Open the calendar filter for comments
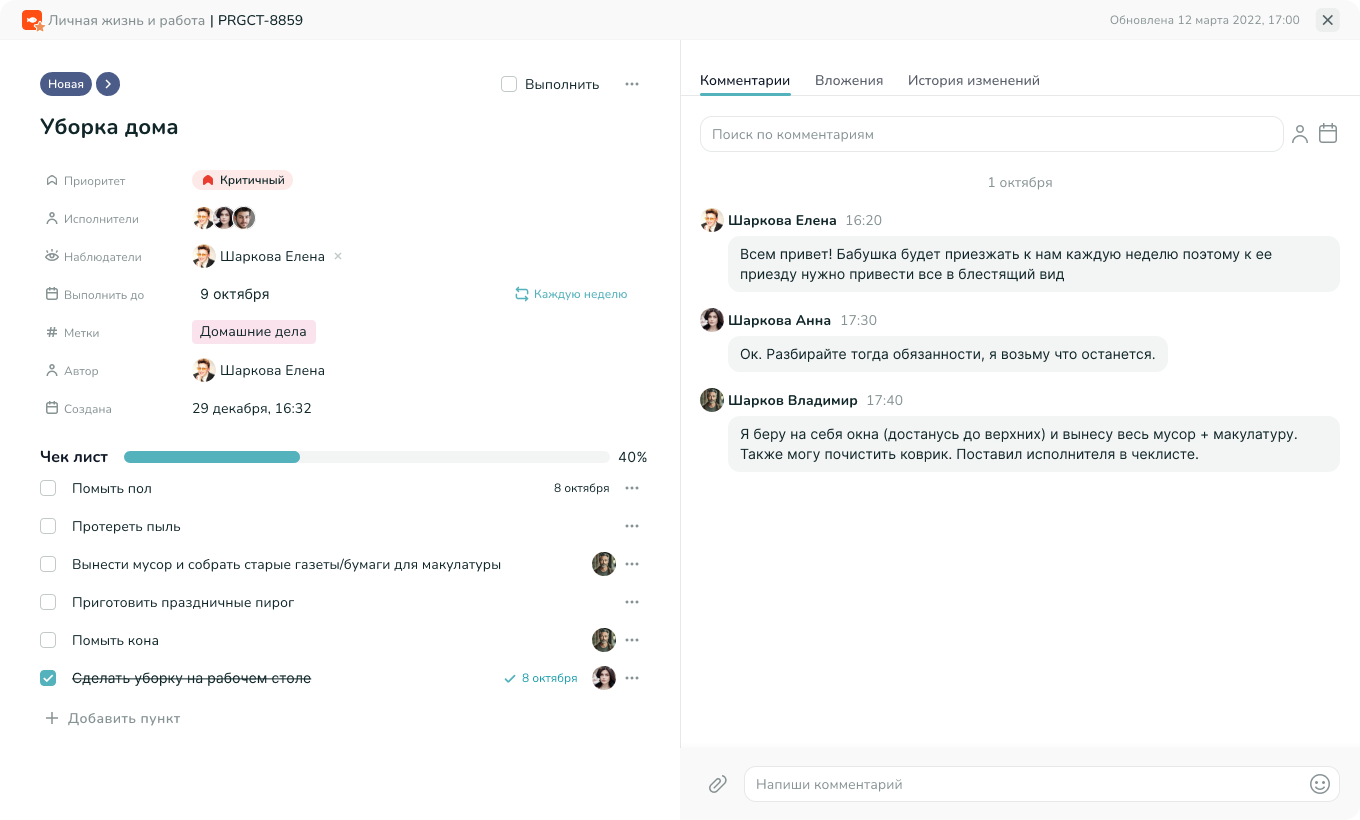The width and height of the screenshot is (1360, 820). tap(1328, 133)
